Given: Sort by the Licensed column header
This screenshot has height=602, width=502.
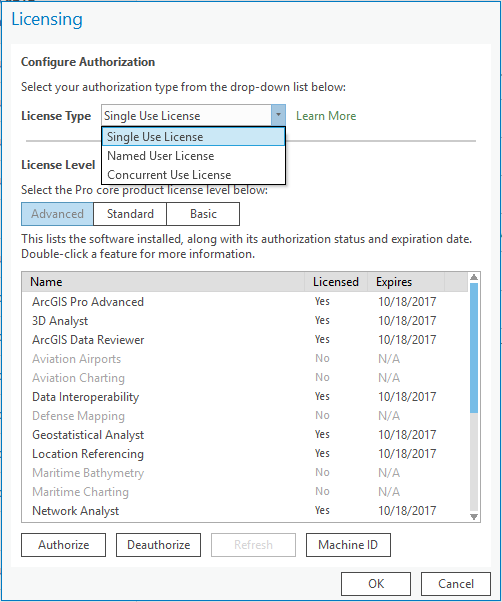Looking at the screenshot, I should [336, 282].
